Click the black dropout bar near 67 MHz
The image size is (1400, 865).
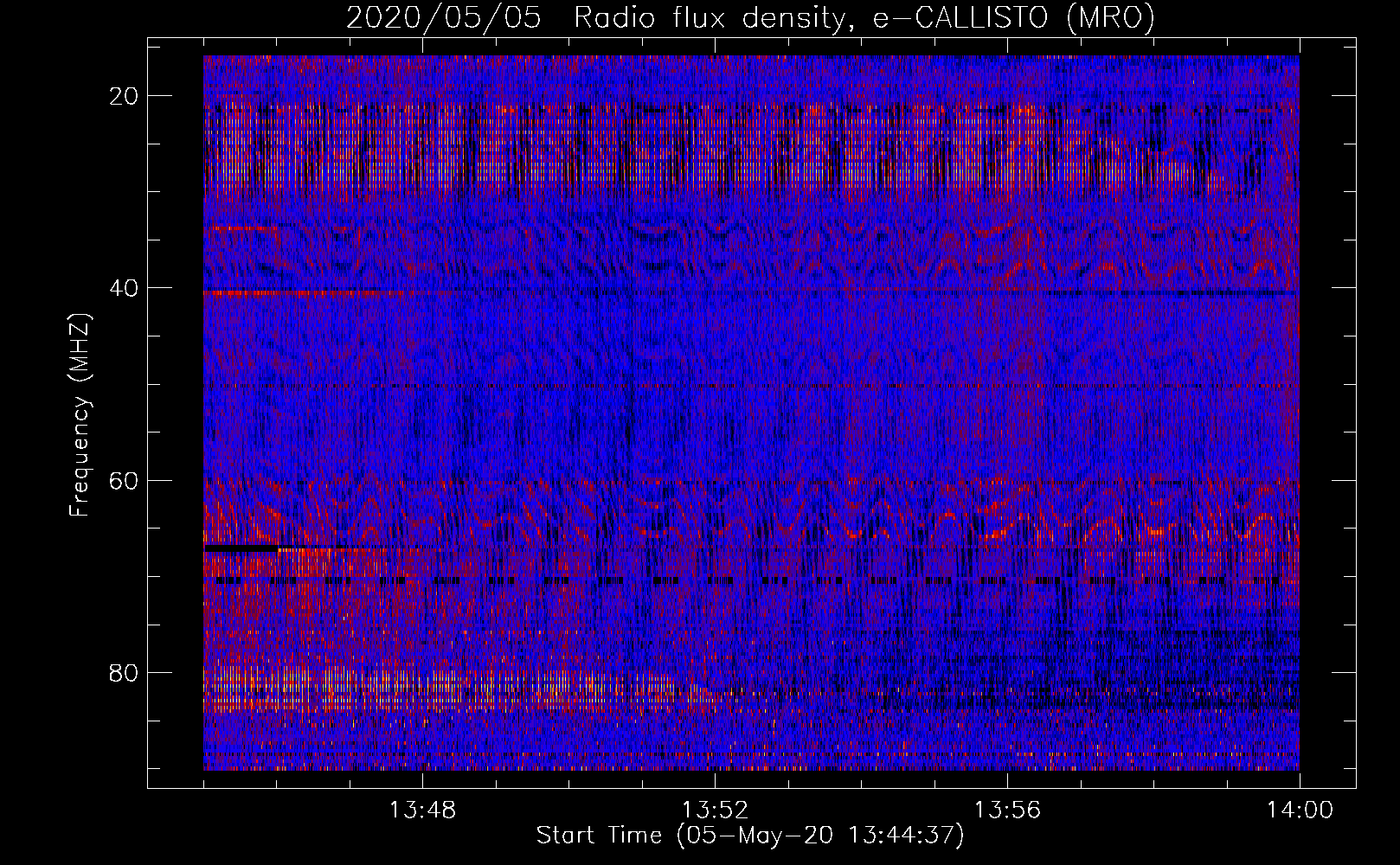point(241,548)
